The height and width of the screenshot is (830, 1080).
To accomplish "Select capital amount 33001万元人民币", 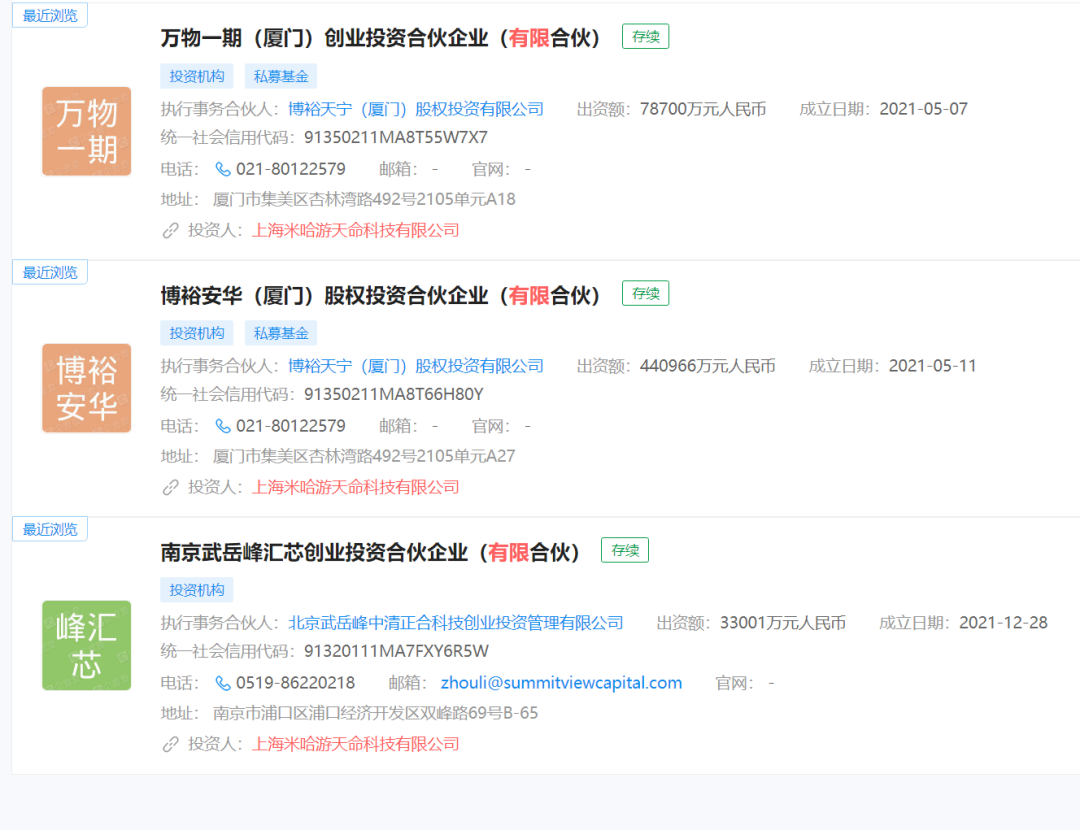I will (782, 623).
